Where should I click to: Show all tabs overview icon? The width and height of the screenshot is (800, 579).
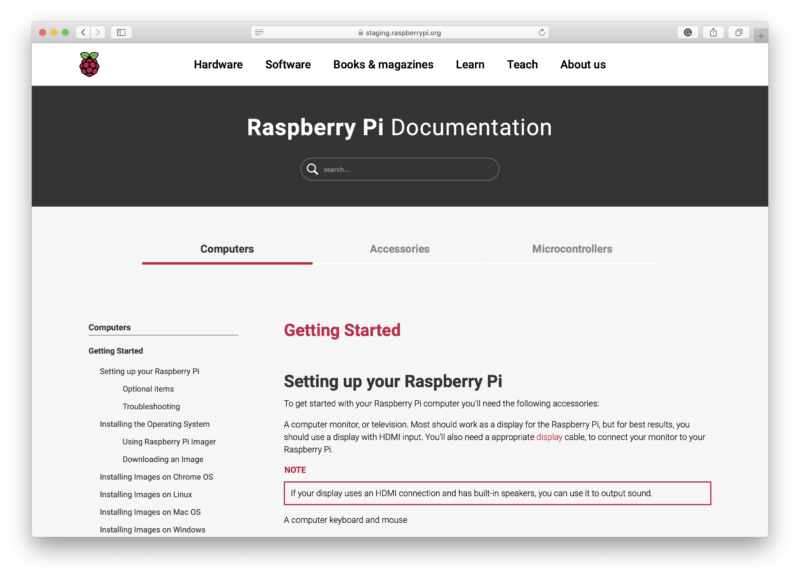click(x=739, y=32)
